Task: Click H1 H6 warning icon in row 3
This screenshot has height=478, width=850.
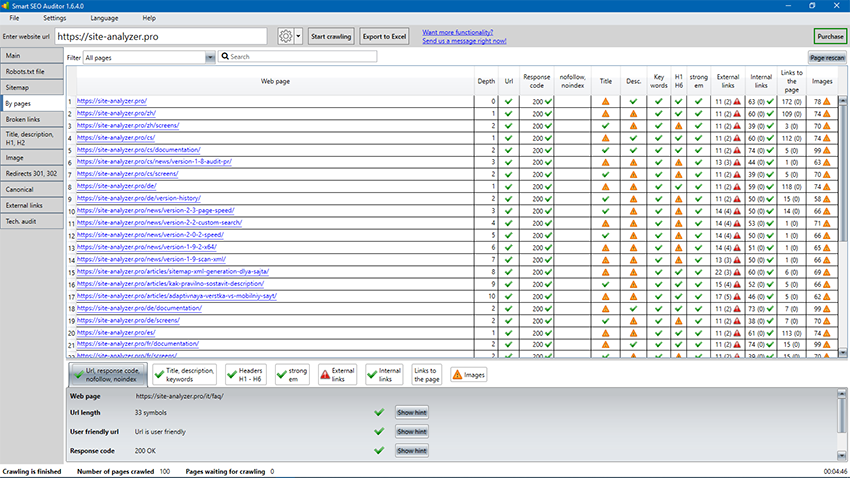Action: (x=678, y=126)
